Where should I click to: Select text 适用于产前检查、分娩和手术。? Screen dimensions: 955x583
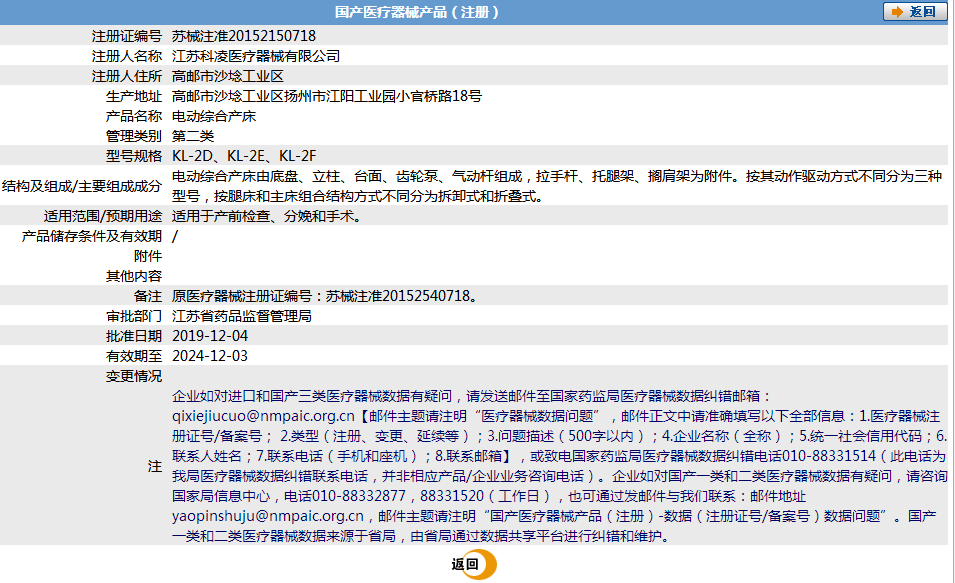click(x=267, y=216)
